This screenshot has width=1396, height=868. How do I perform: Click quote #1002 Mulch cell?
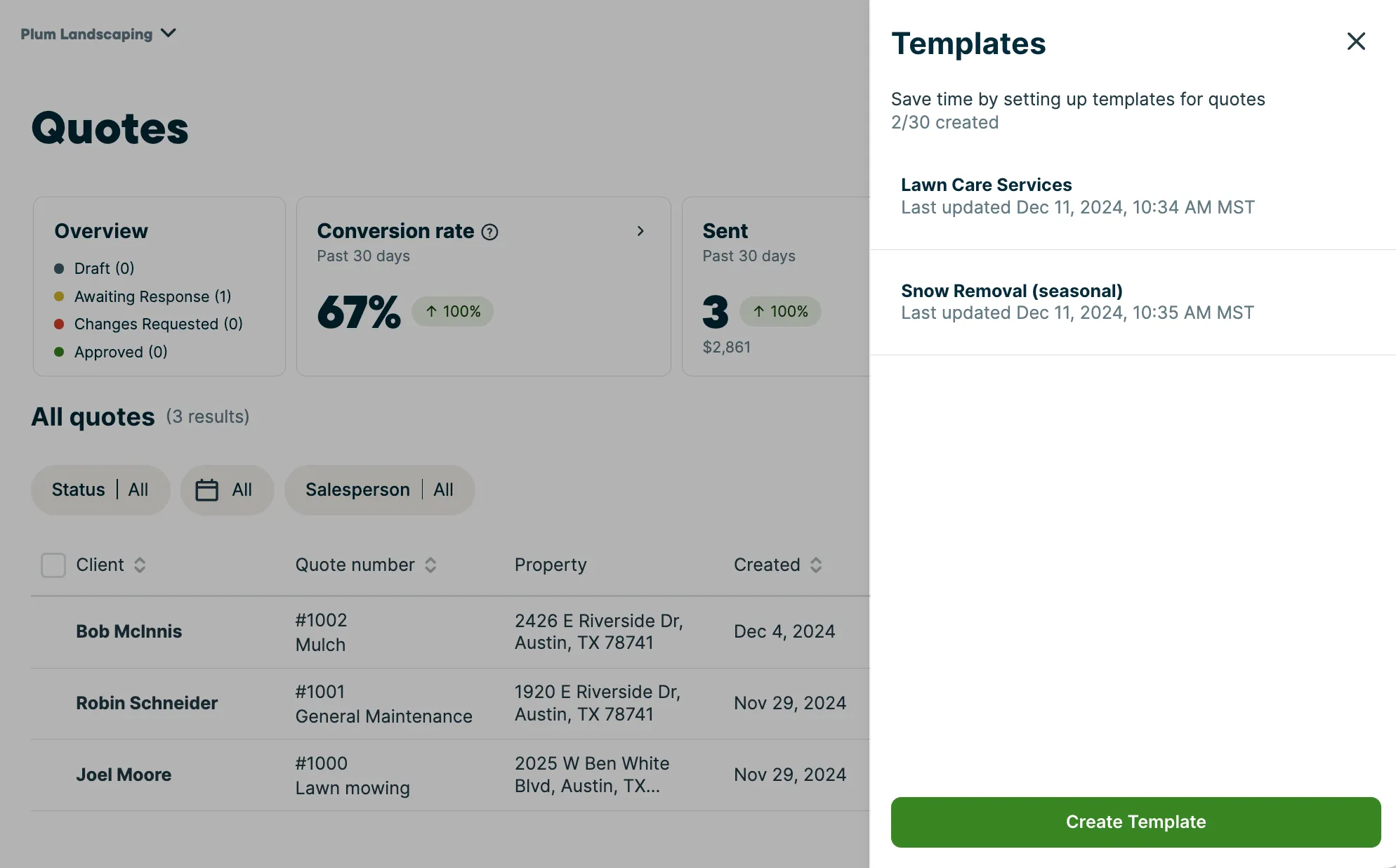pyautogui.click(x=321, y=632)
